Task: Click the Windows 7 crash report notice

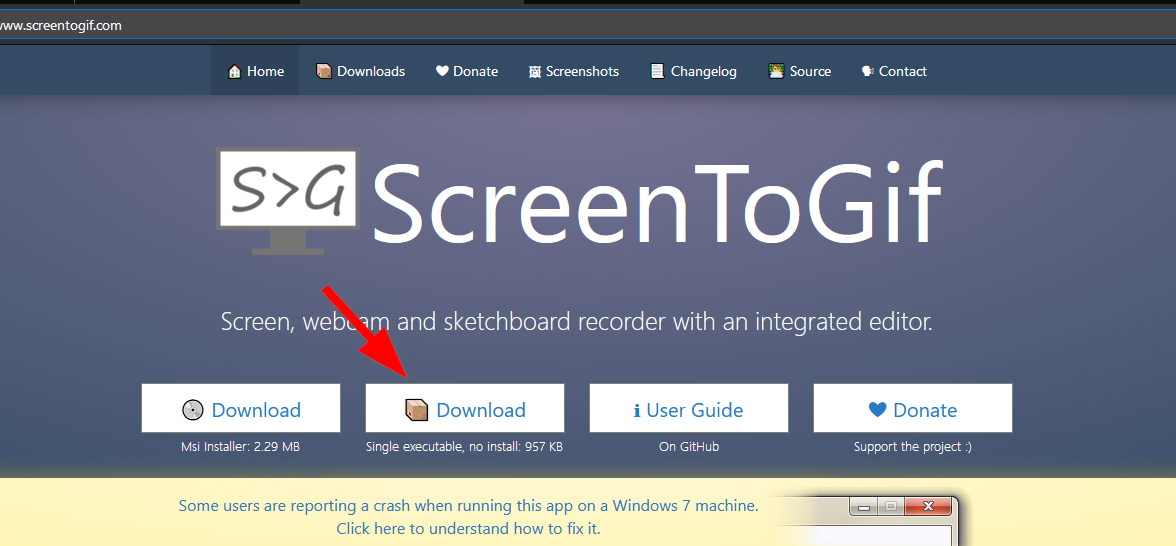Action: pyautogui.click(x=469, y=506)
